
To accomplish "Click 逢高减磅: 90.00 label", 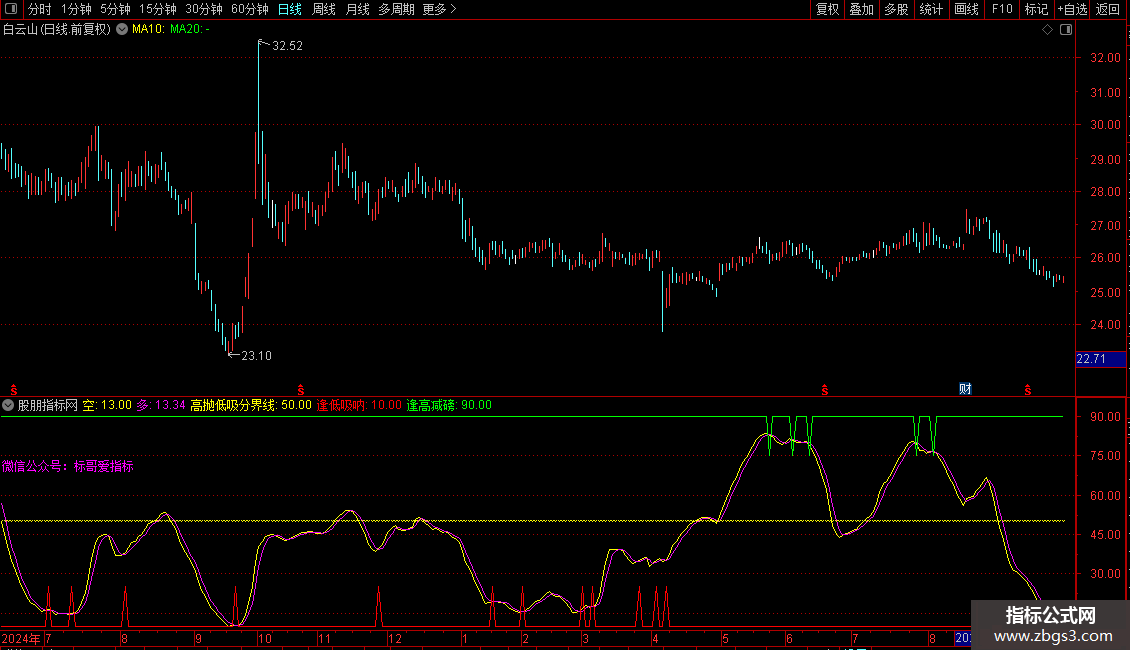I will click(449, 406).
